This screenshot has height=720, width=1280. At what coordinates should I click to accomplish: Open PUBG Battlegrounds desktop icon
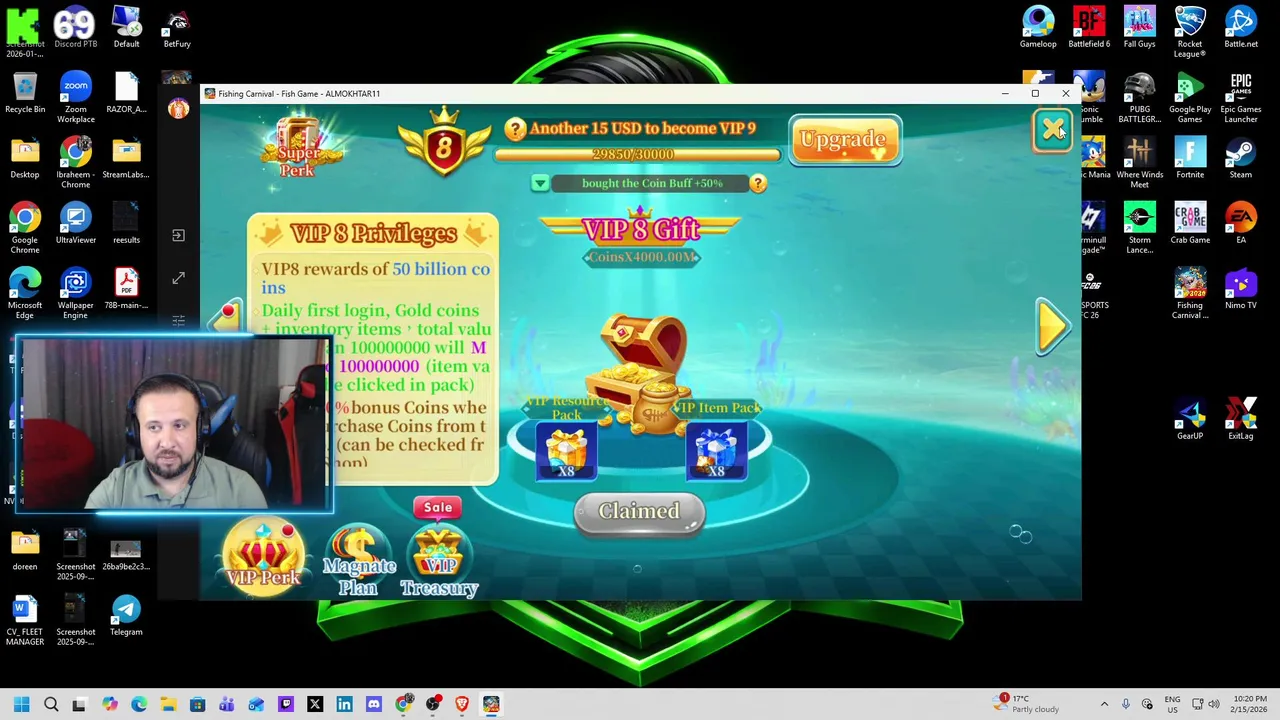click(1139, 97)
